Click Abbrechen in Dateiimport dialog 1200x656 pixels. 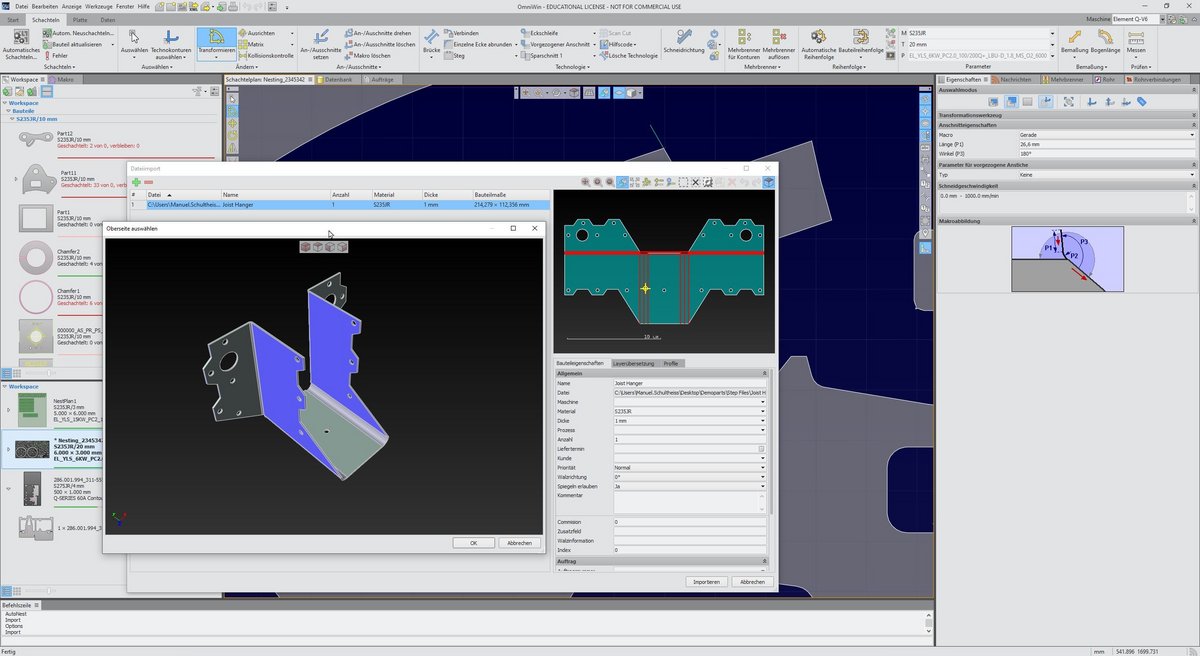pyautogui.click(x=752, y=582)
